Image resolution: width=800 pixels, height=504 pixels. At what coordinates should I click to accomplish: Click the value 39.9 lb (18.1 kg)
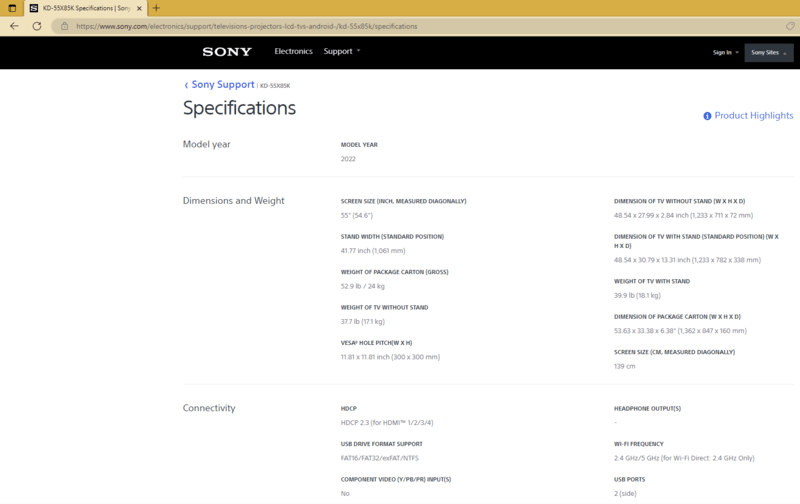coord(637,296)
